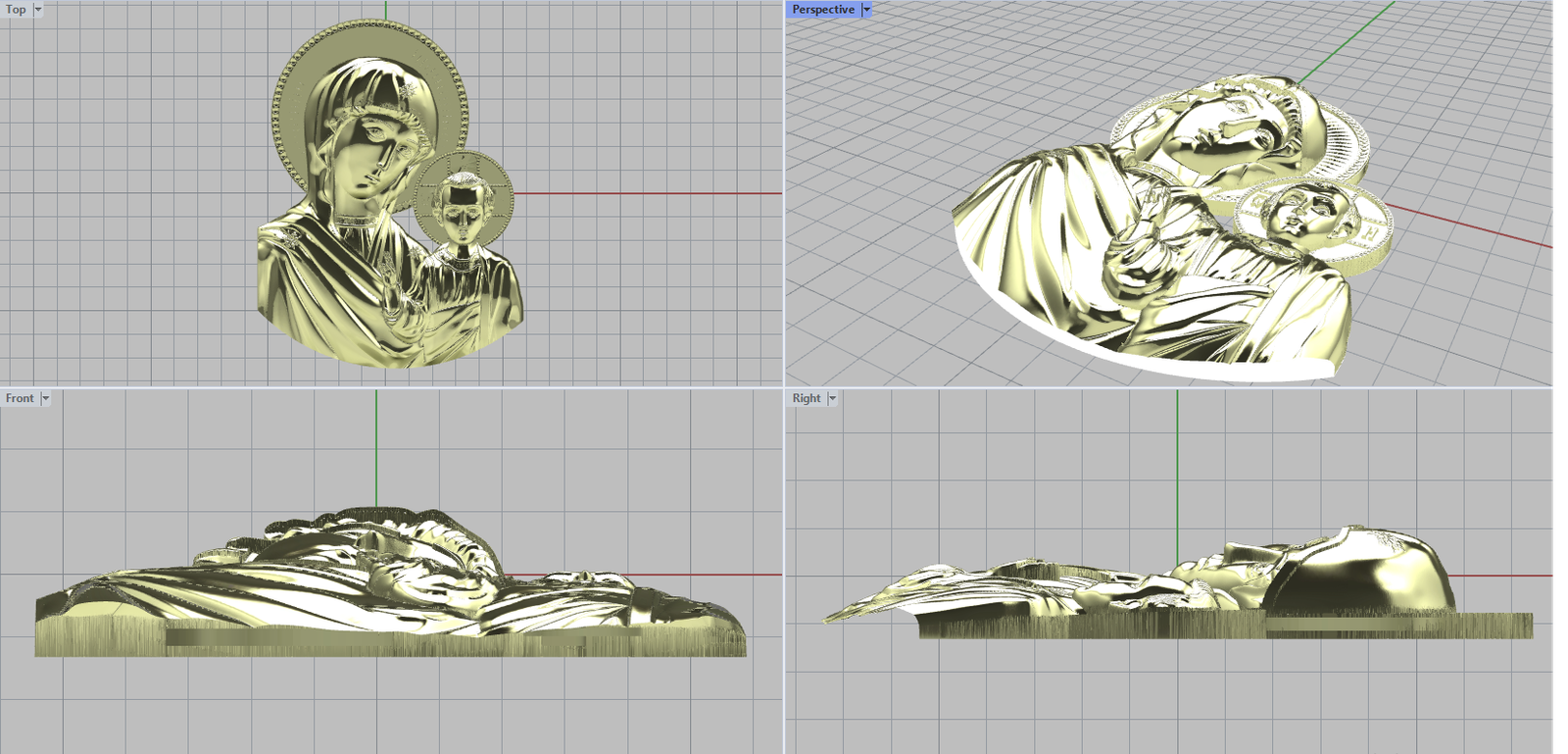Select the Right viewport title label

tap(806, 398)
